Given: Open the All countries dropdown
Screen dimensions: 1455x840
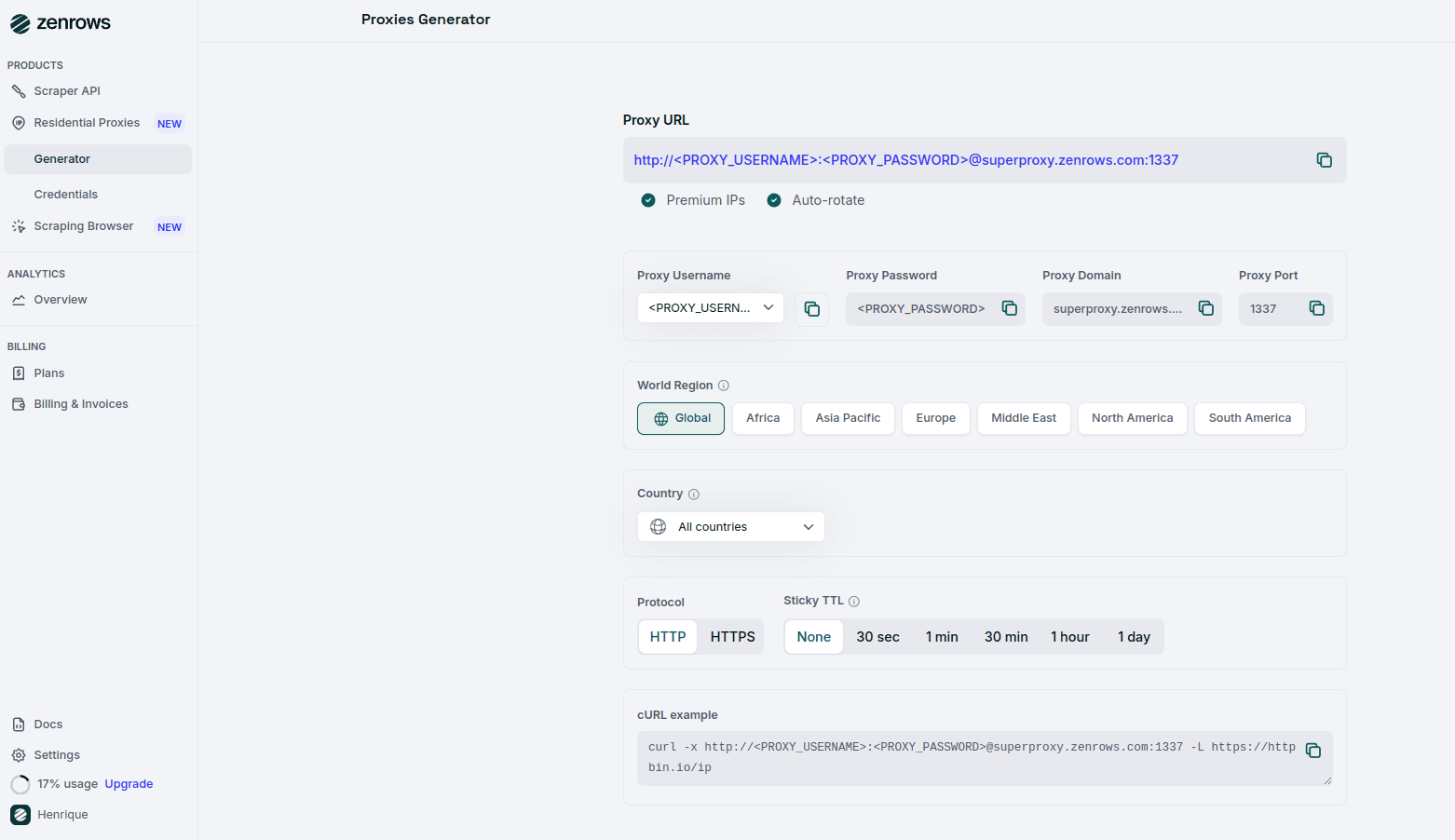Looking at the screenshot, I should 731,527.
